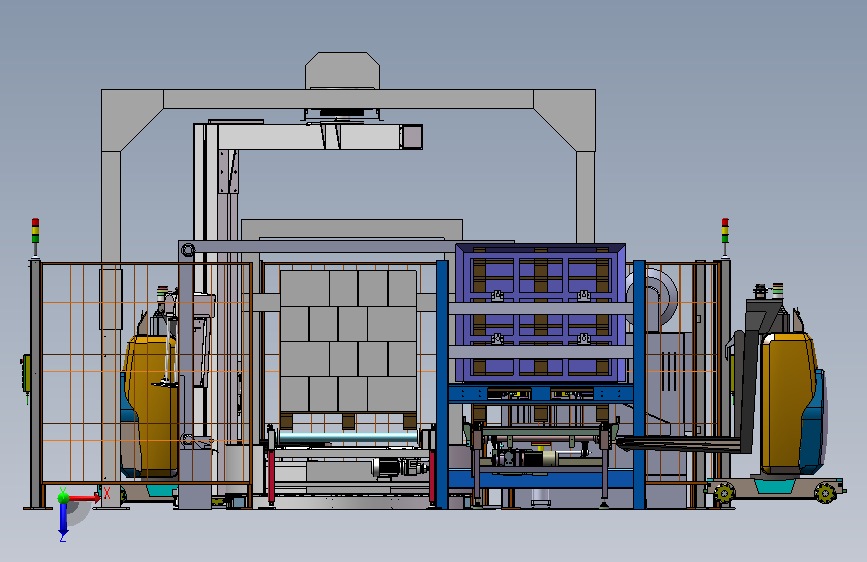
Task: Select the grey top plate above the cartons
Action: [x=352, y=229]
